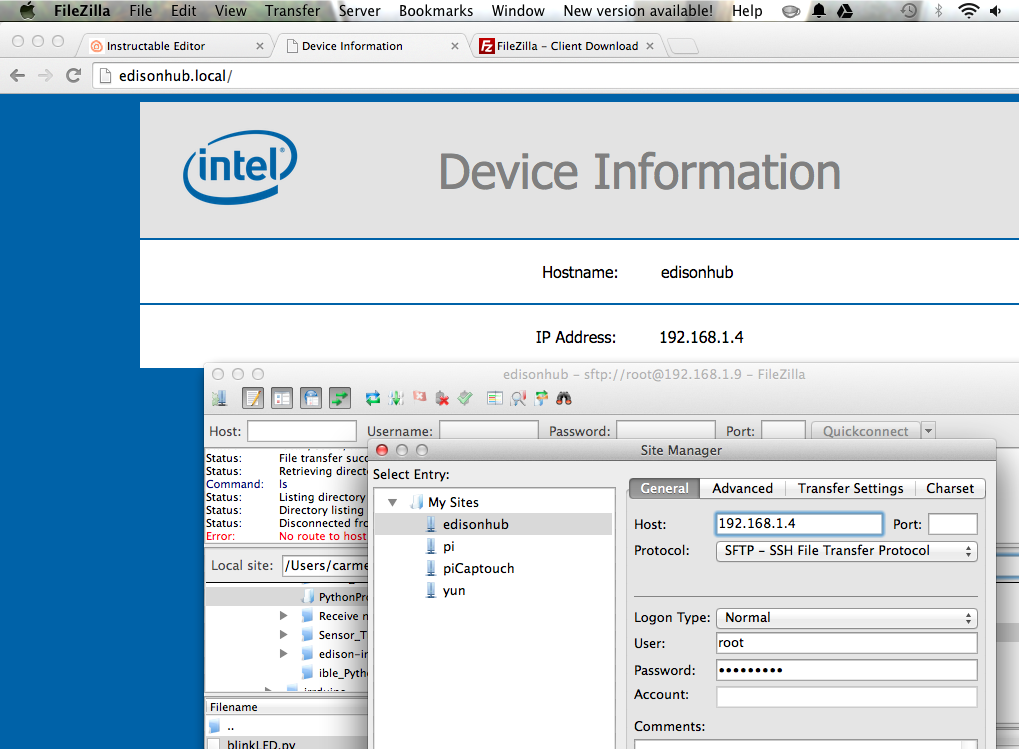Click the process queue toggle icon
Screen dimensions: 1019x749
pyautogui.click(x=396, y=398)
